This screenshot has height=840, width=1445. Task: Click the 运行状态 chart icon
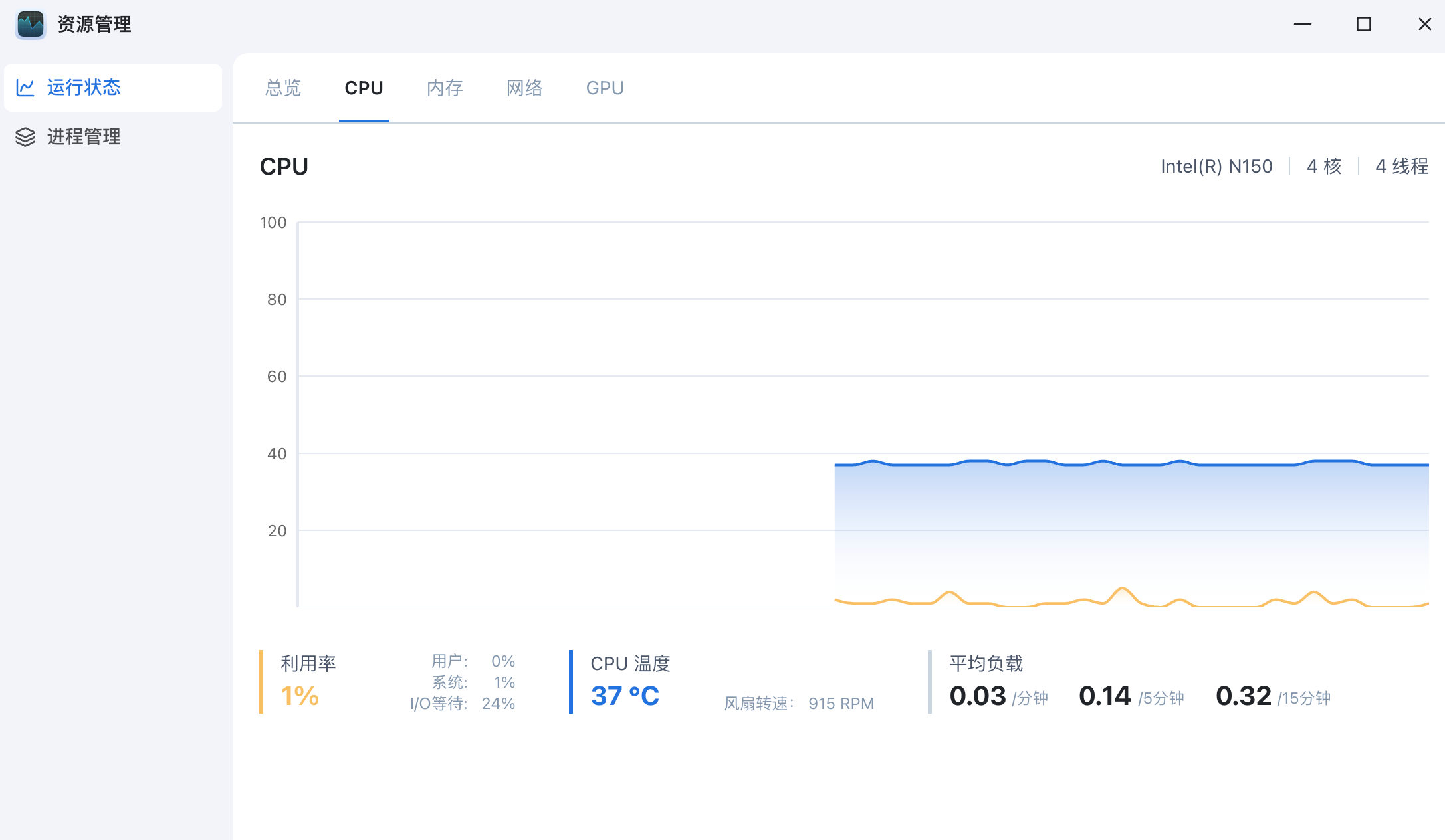25,88
